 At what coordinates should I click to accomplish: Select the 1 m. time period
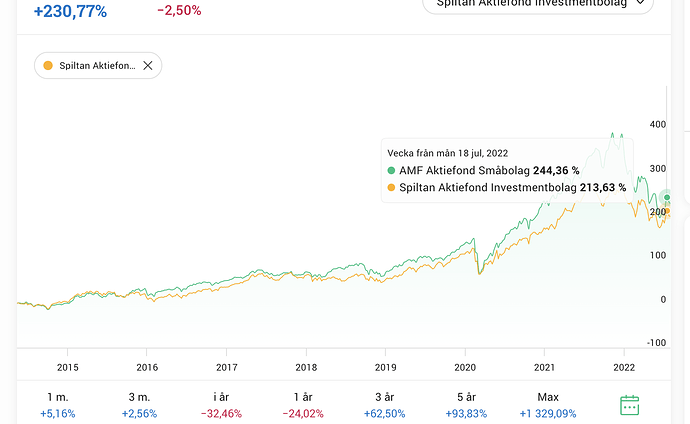pos(57,405)
